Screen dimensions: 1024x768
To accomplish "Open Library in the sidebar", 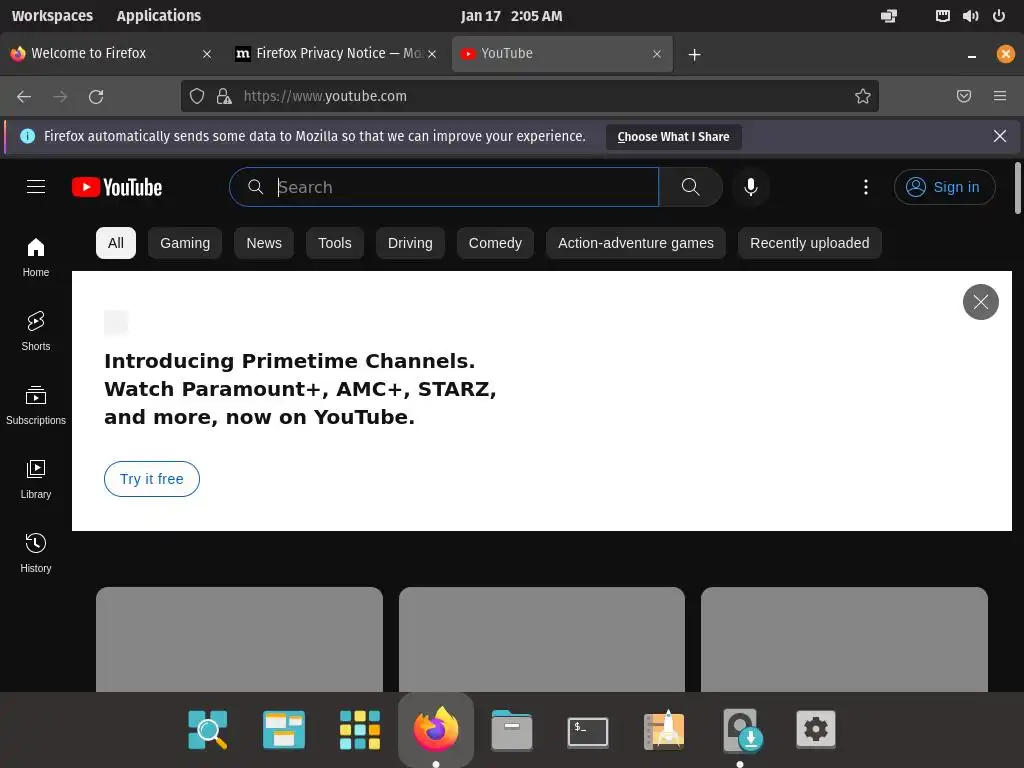I will tap(36, 479).
